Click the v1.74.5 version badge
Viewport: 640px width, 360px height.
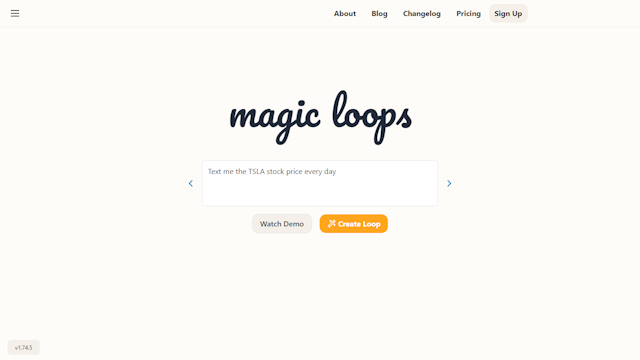click(24, 347)
